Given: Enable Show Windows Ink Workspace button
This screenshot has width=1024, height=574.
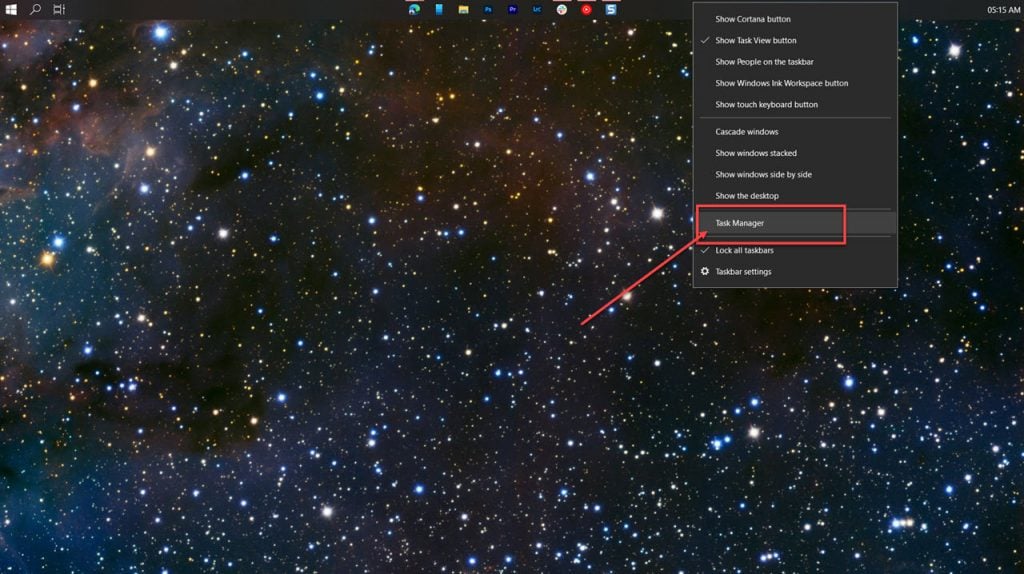Looking at the screenshot, I should pos(795,83).
